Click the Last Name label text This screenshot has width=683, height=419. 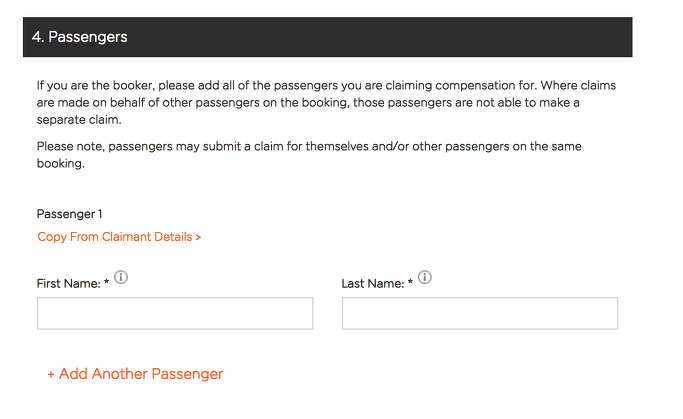coord(373,284)
